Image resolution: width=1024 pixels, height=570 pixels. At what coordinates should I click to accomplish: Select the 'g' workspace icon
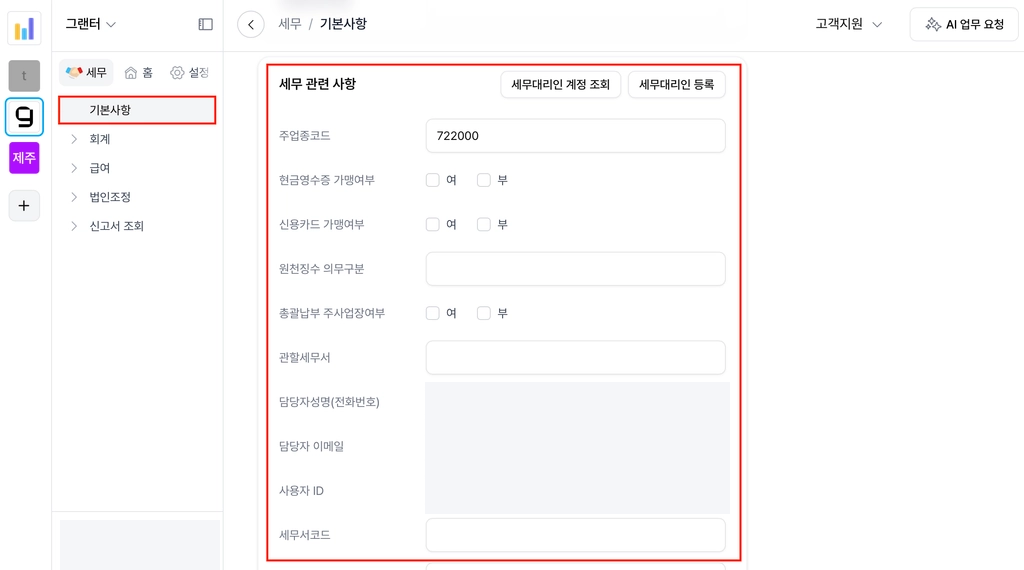(x=24, y=117)
